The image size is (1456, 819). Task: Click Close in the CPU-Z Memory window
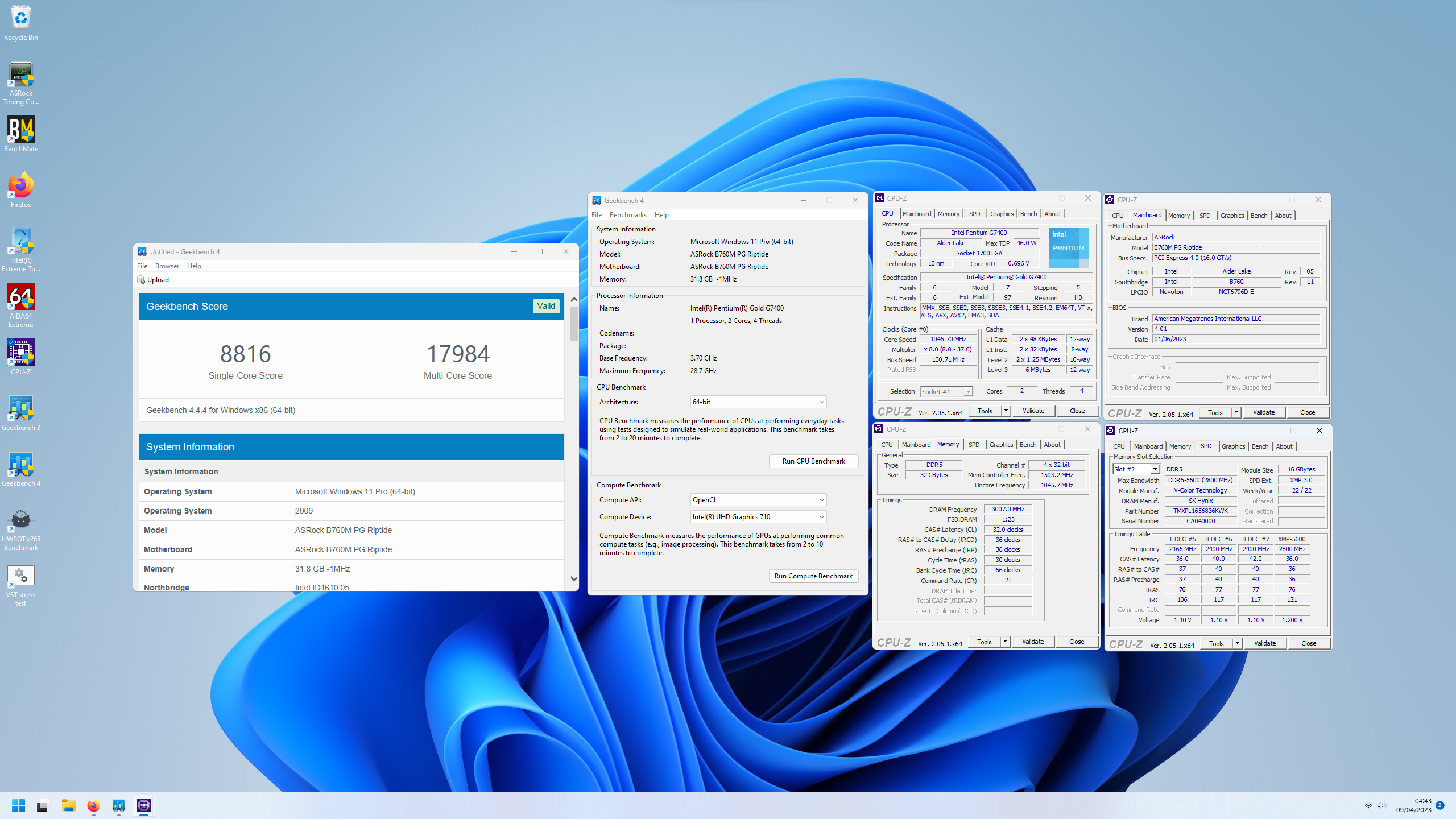[x=1077, y=642]
